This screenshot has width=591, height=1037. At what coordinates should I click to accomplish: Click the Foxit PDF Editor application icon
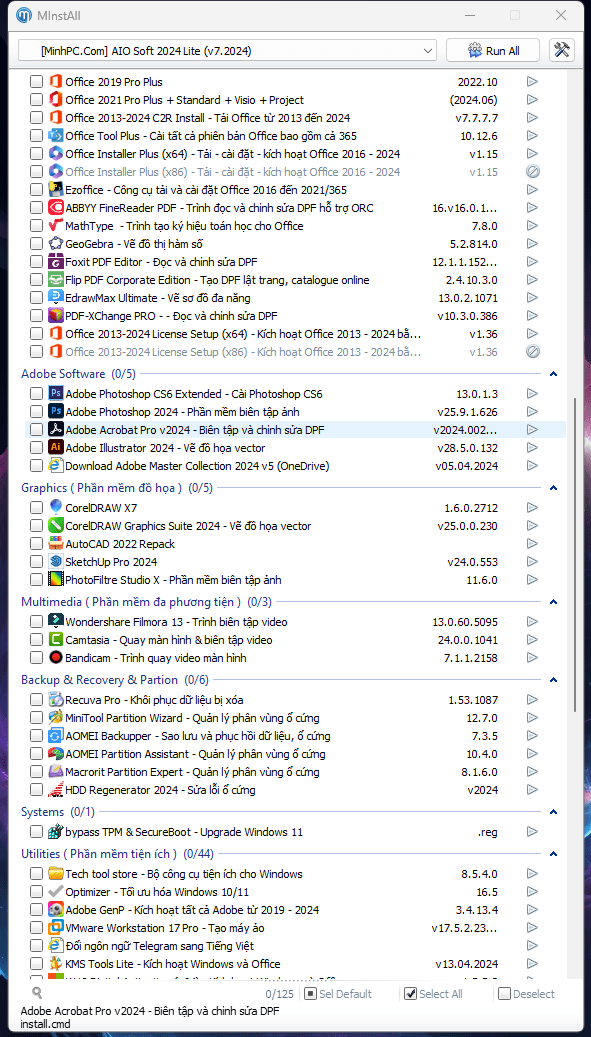[x=56, y=261]
